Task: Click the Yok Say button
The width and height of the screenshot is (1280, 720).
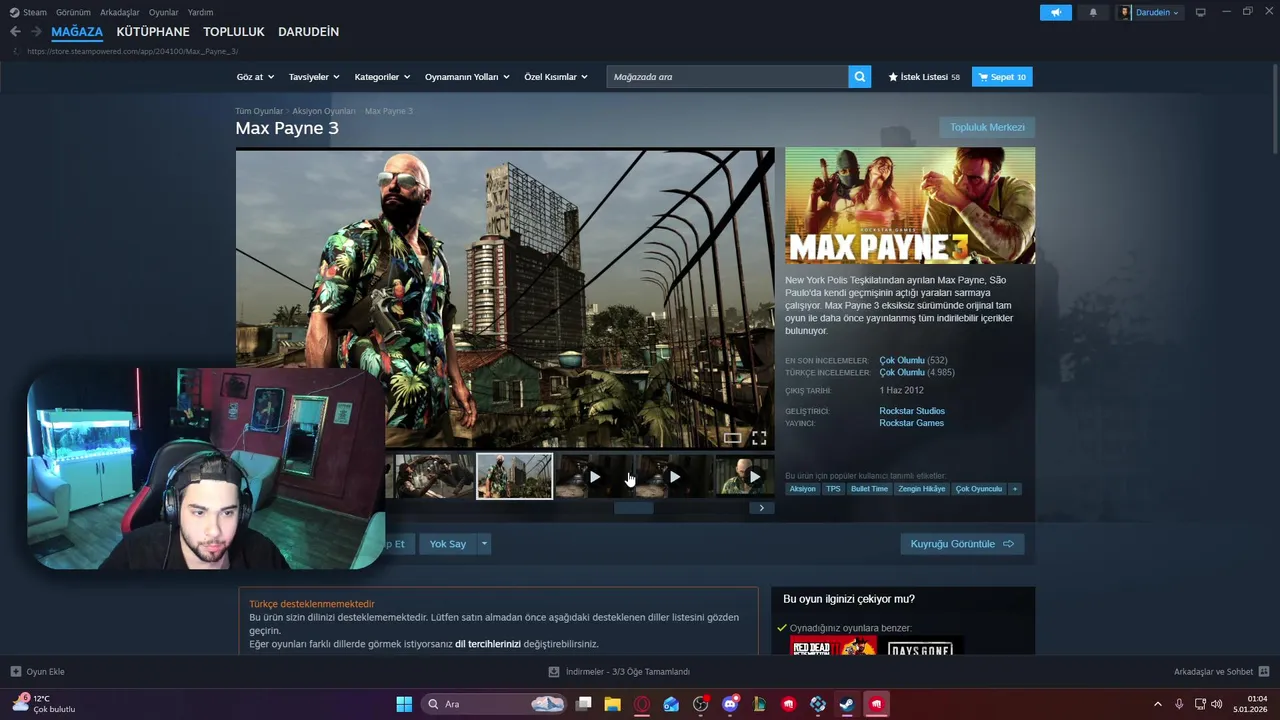Action: [448, 544]
